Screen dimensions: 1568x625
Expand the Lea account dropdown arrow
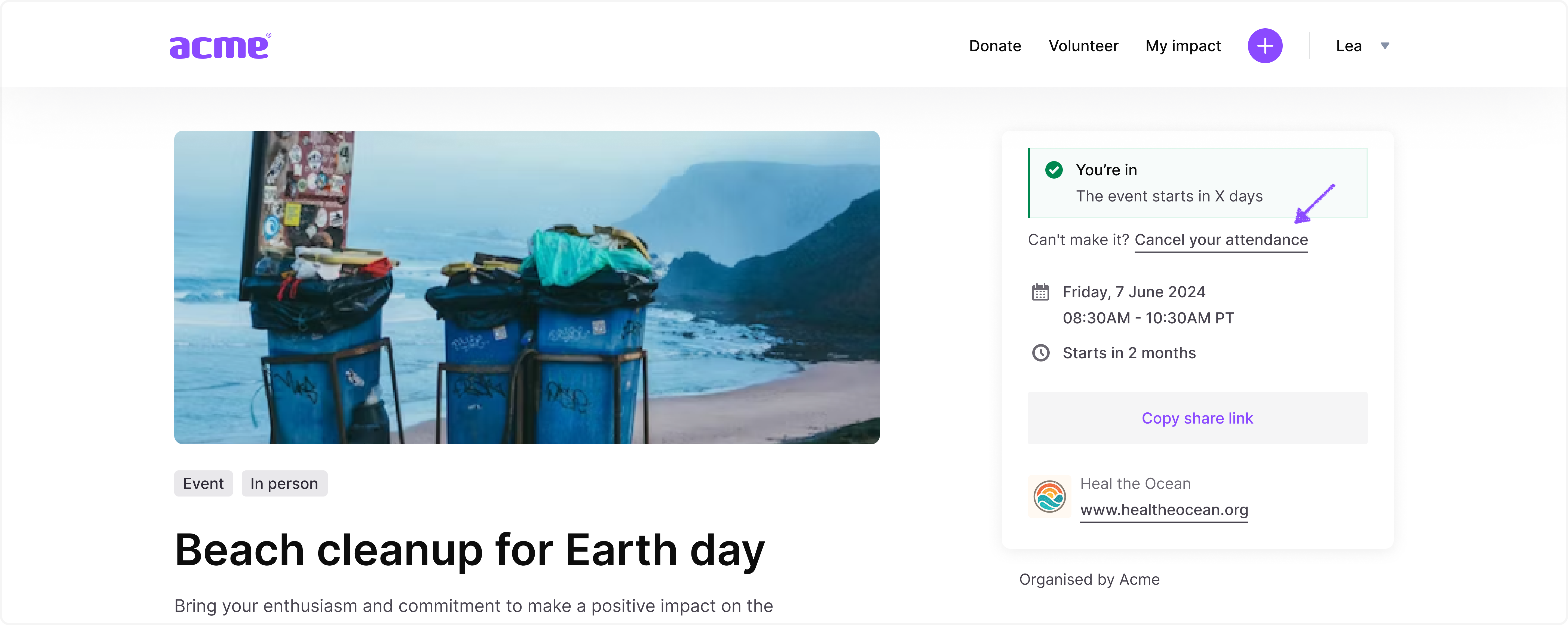(x=1385, y=46)
